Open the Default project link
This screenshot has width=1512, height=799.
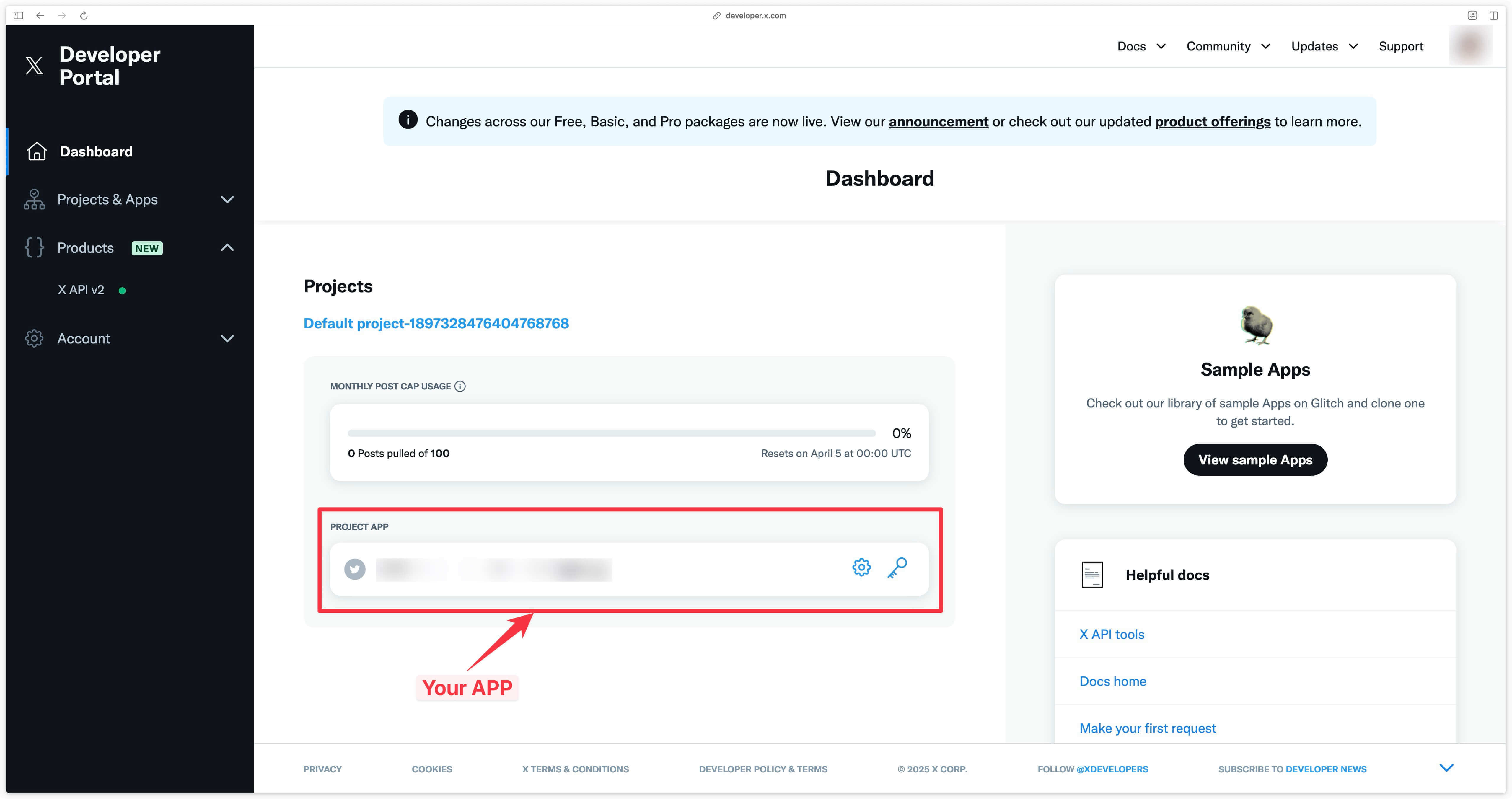(436, 324)
